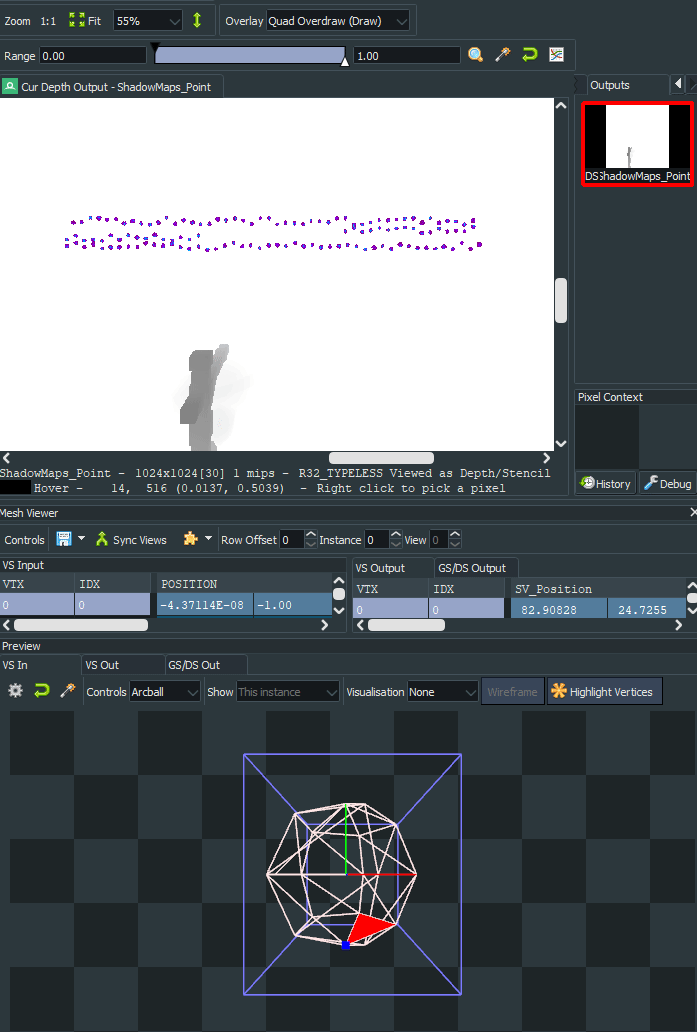Select the Cur Depth Output - ShadowMaps_Point tab
Screen dimensions: 697x1032
pyautogui.click(x=111, y=86)
